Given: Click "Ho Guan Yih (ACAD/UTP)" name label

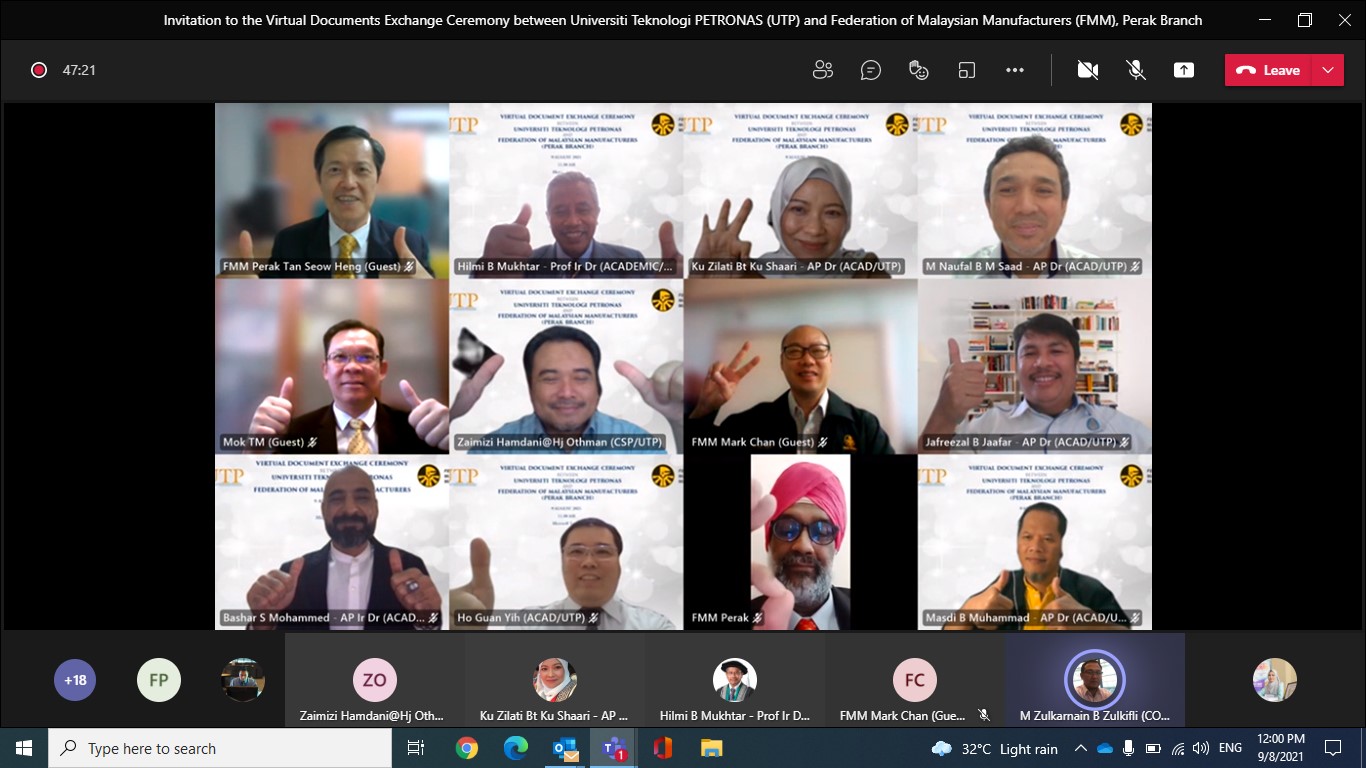Looking at the screenshot, I should pyautogui.click(x=521, y=618).
